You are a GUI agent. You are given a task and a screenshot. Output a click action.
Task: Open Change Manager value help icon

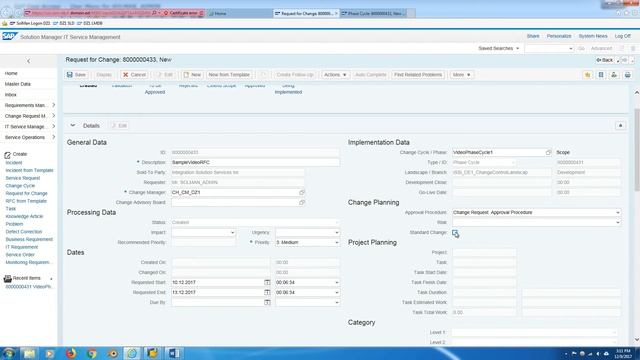tap(302, 192)
